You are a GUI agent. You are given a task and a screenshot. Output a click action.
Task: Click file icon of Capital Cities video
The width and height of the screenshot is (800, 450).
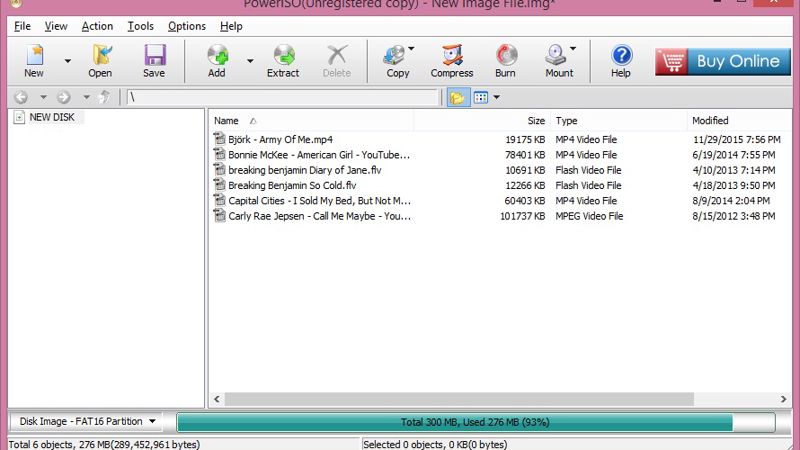(x=219, y=200)
